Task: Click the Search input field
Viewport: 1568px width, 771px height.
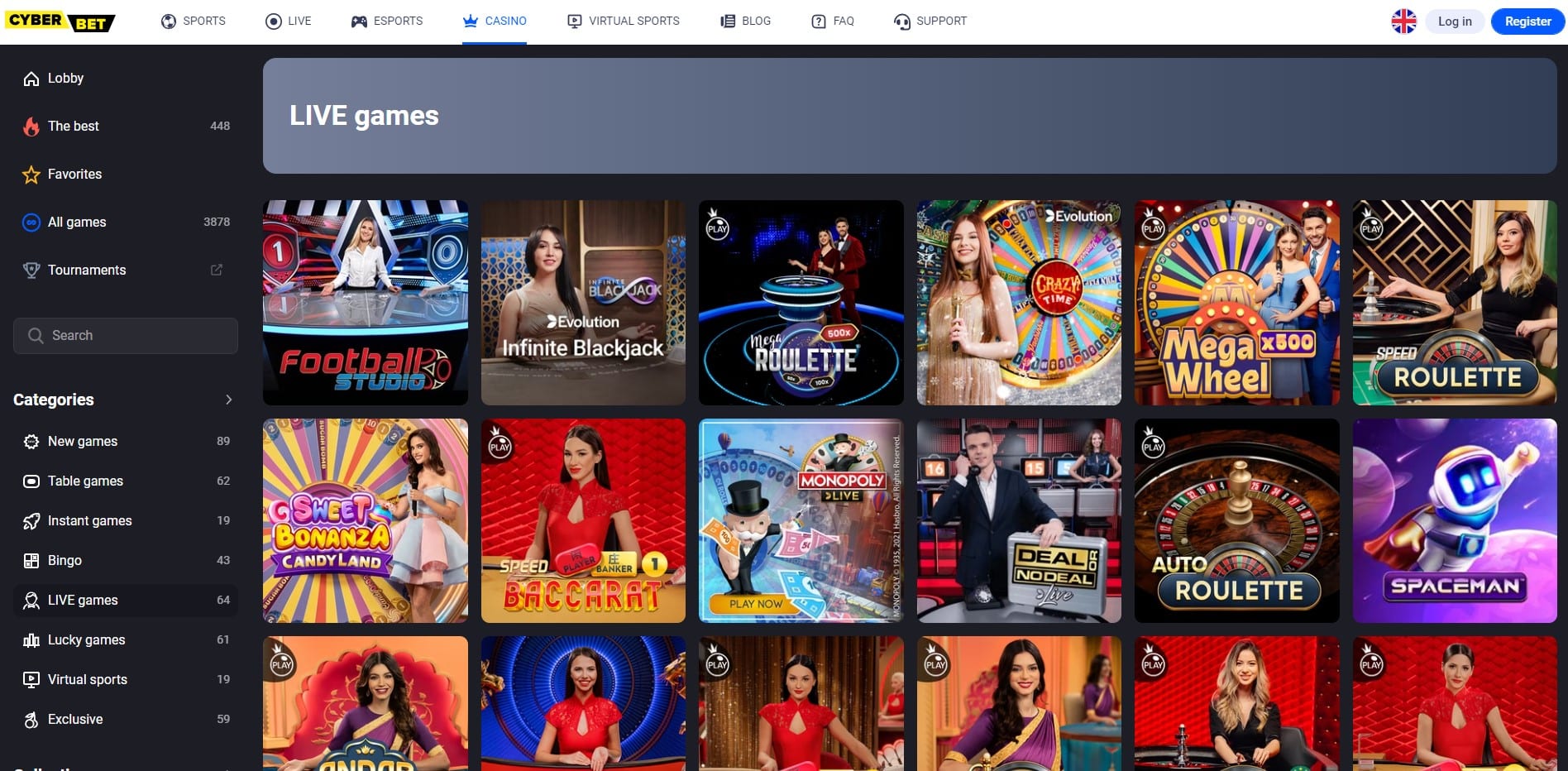Action: tap(126, 336)
